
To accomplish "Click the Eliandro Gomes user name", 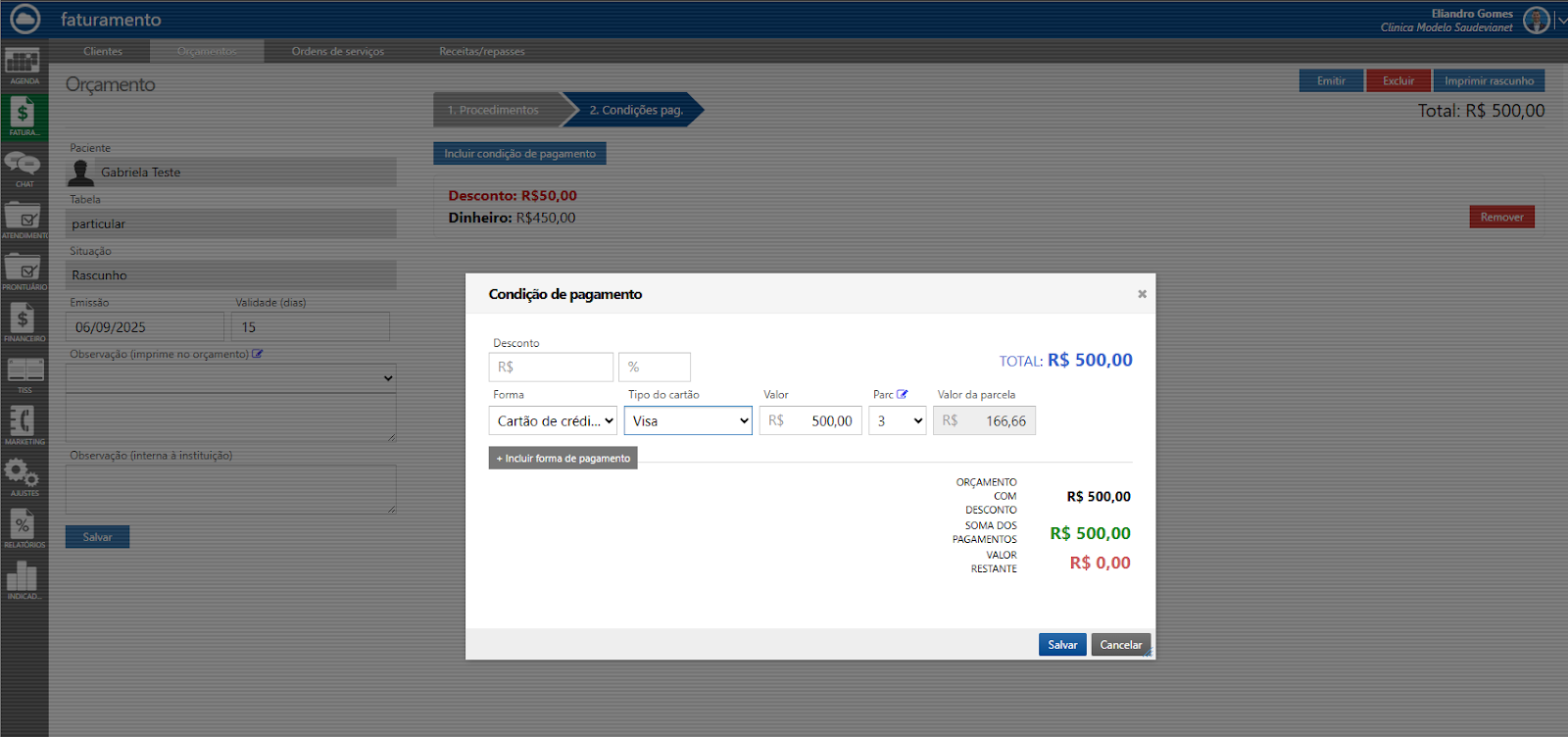I will tap(1472, 14).
